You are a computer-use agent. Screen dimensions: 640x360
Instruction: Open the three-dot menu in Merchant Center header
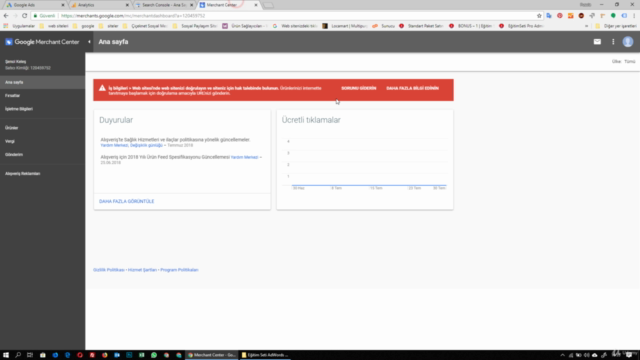(613, 42)
